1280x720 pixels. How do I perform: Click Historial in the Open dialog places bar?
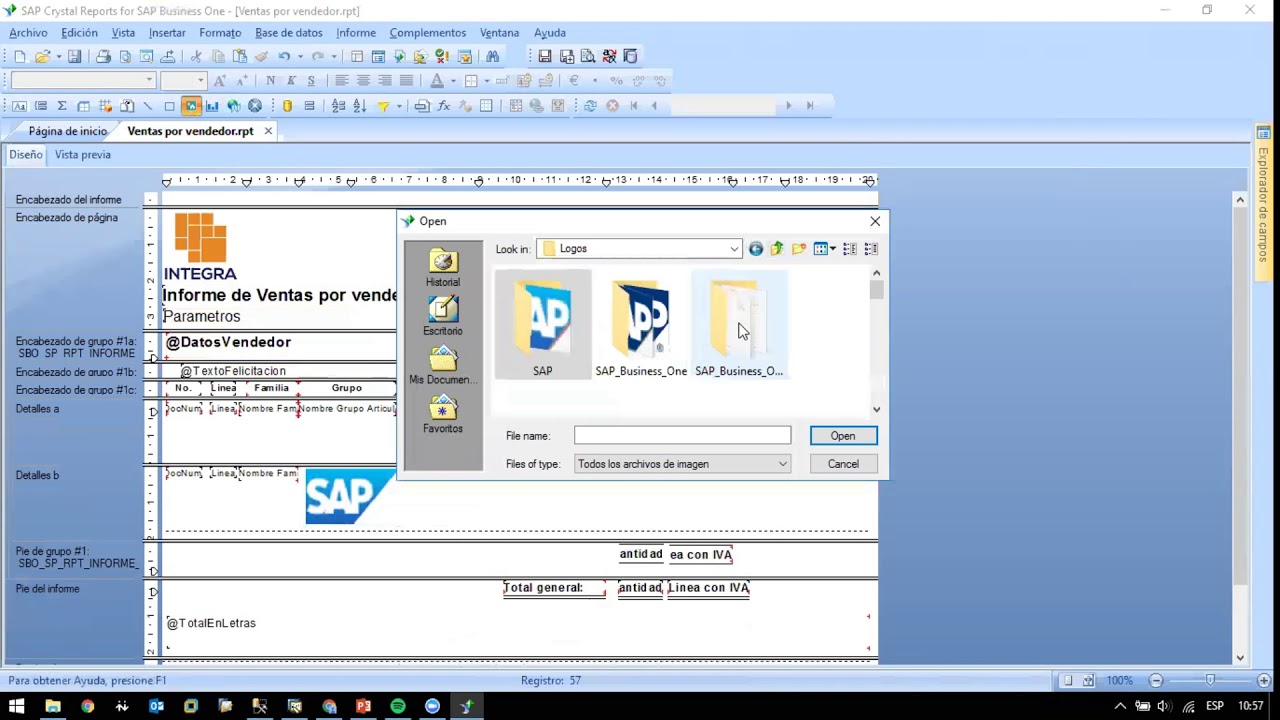(443, 269)
